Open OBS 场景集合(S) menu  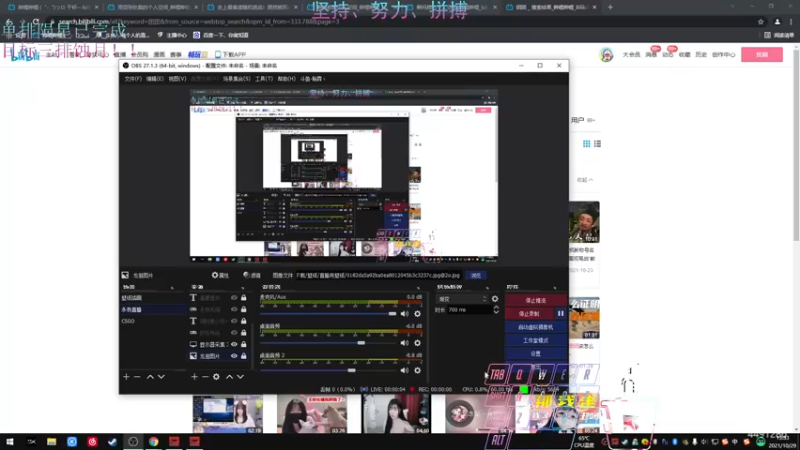[x=237, y=79]
